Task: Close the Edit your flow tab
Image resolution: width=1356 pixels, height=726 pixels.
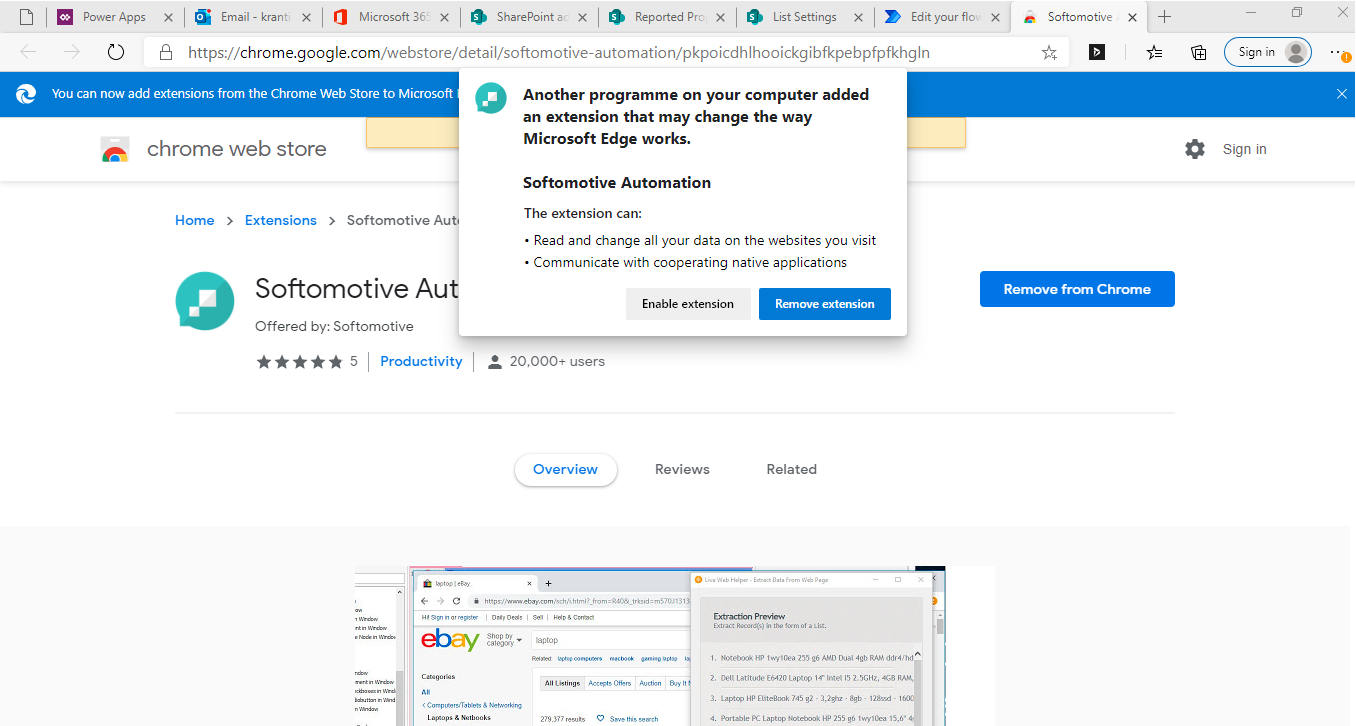Action: point(996,17)
